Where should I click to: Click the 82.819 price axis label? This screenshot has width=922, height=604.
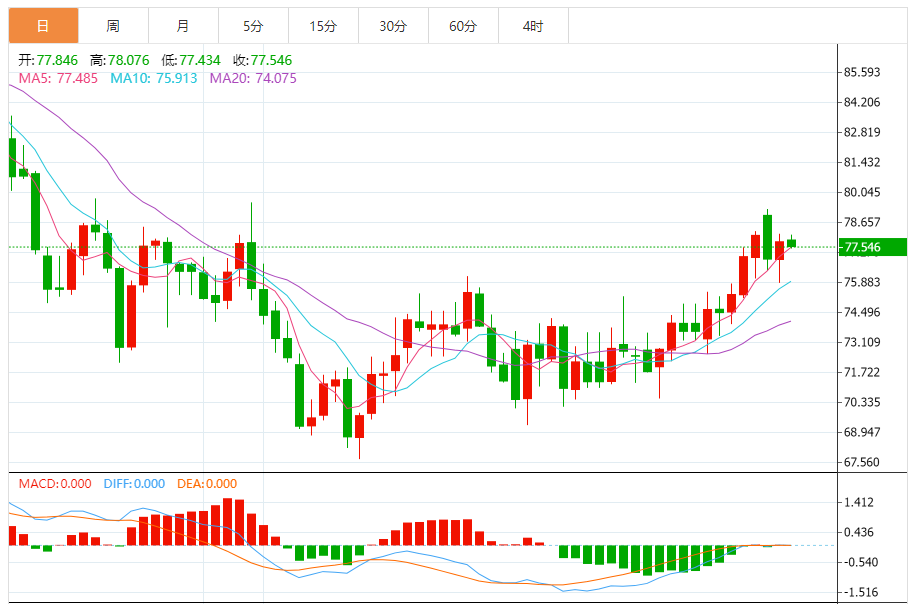coord(862,132)
